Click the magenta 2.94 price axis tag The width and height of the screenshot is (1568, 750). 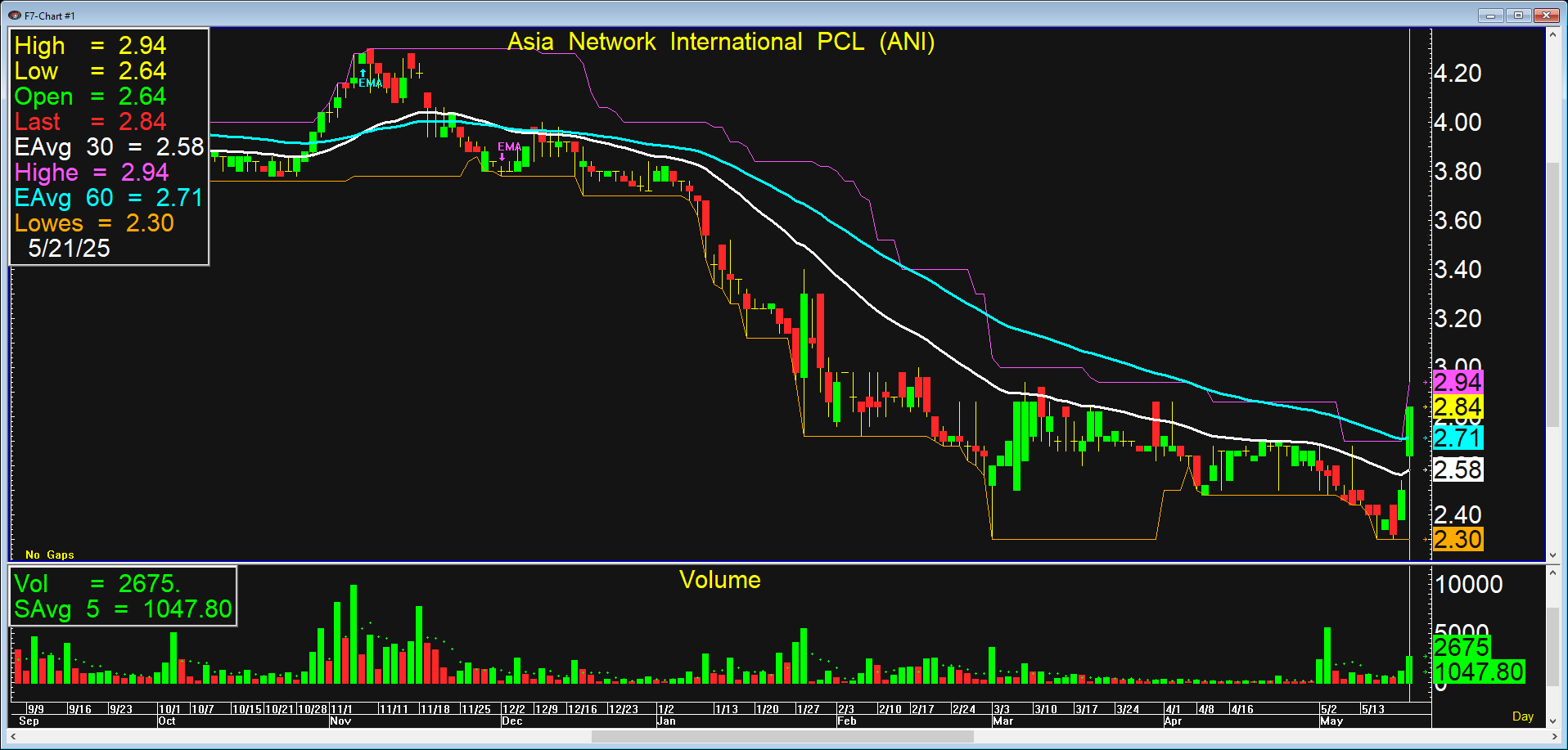tap(1458, 382)
